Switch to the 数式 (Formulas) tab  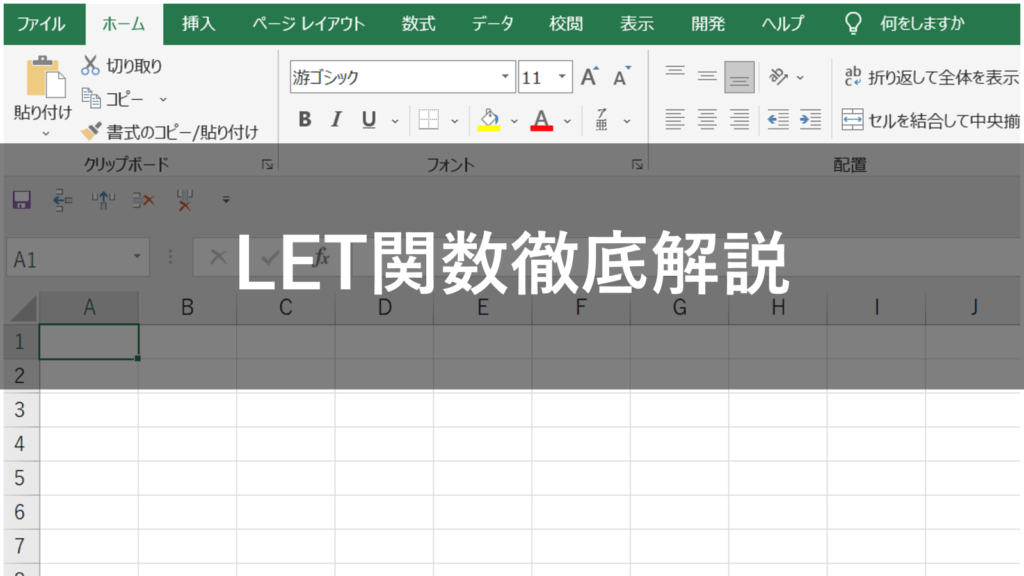(x=418, y=23)
